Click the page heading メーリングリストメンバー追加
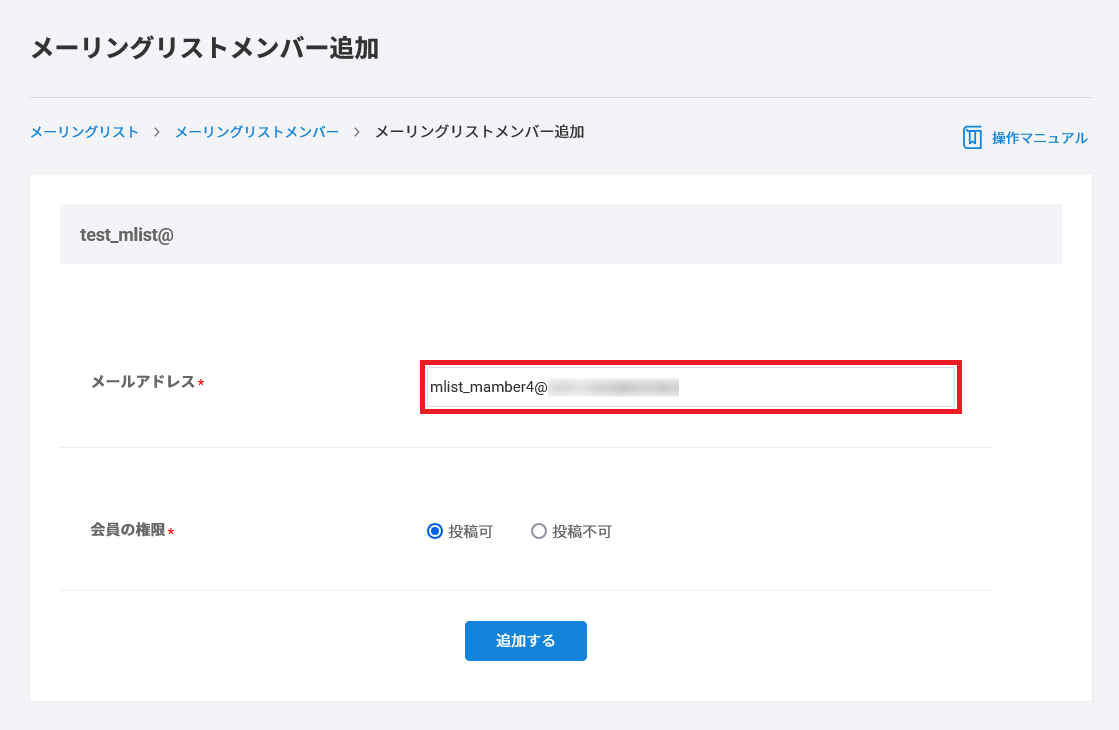This screenshot has height=730, width=1119. pyautogui.click(x=204, y=48)
